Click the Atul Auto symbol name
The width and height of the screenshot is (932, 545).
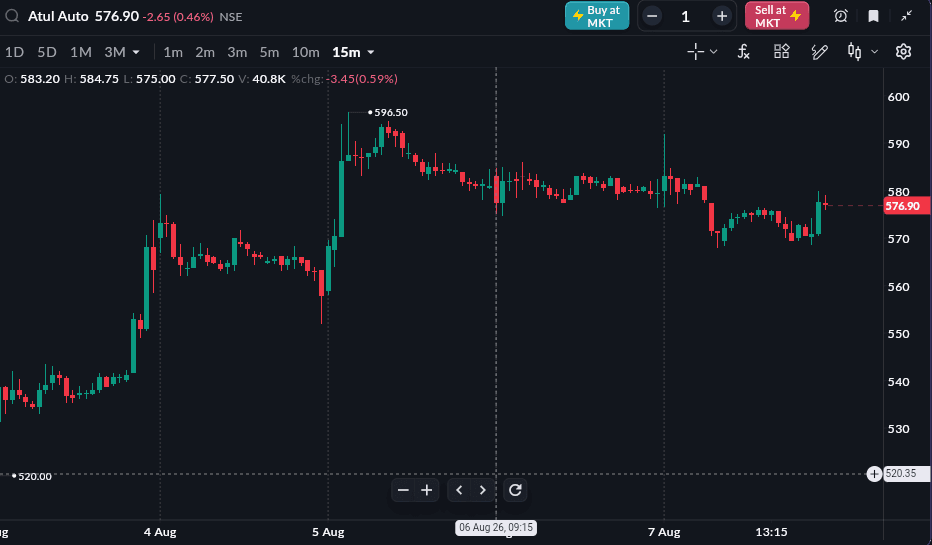(58, 16)
